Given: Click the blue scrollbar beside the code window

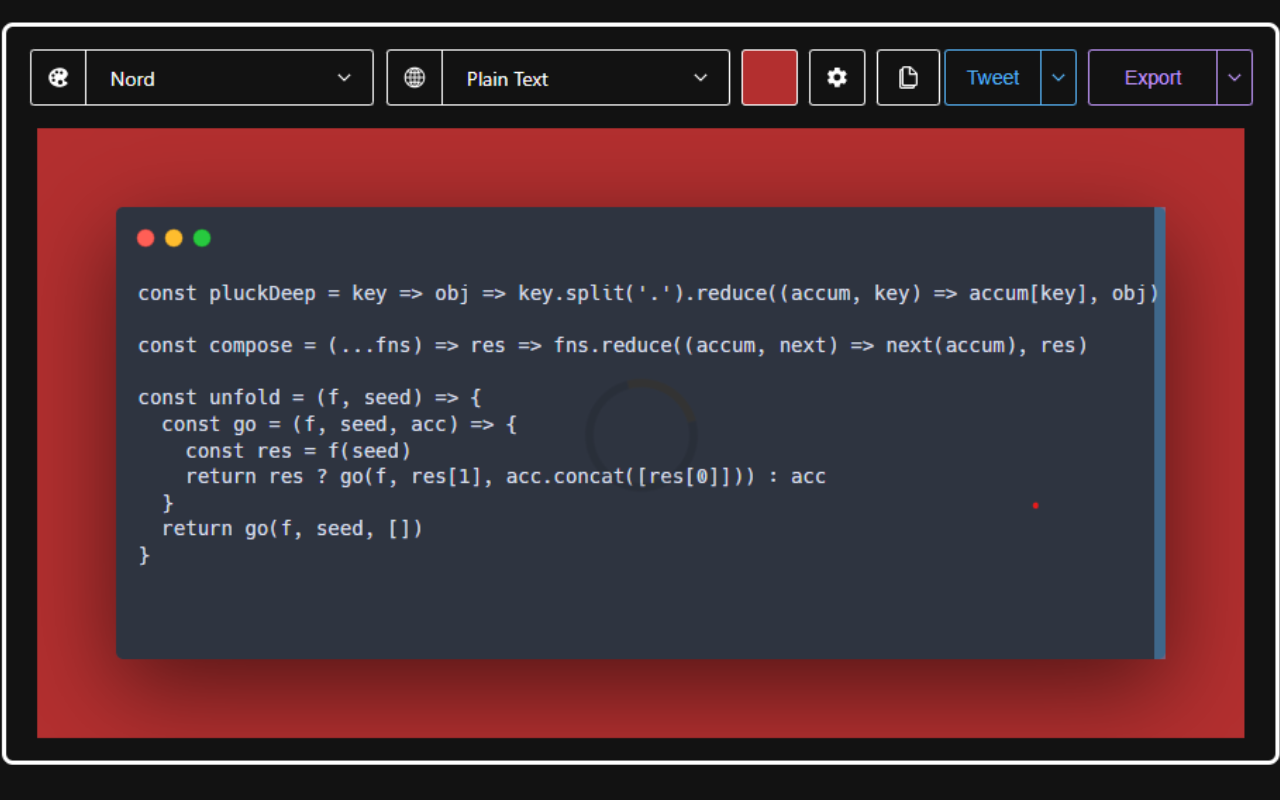Looking at the screenshot, I should (x=1158, y=430).
